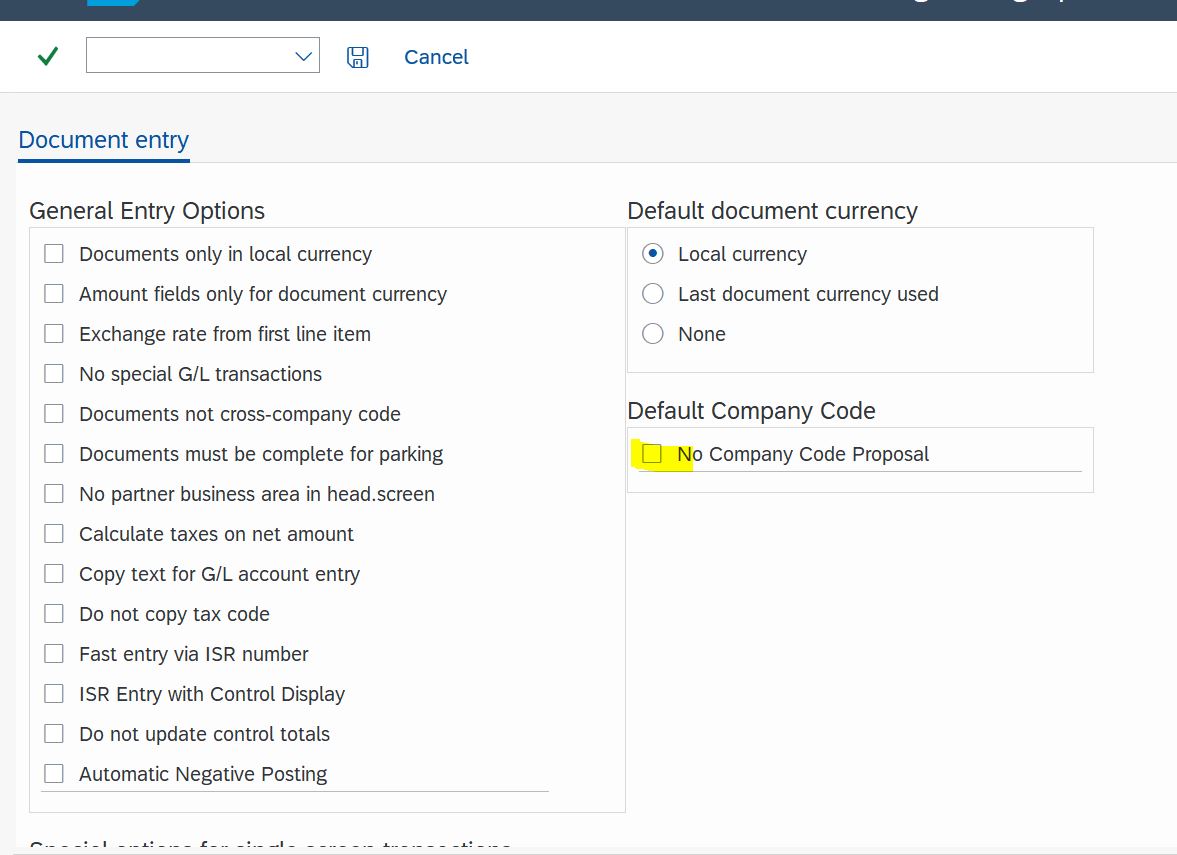
Task: Toggle Exchange rate from first line item
Action: click(x=54, y=333)
